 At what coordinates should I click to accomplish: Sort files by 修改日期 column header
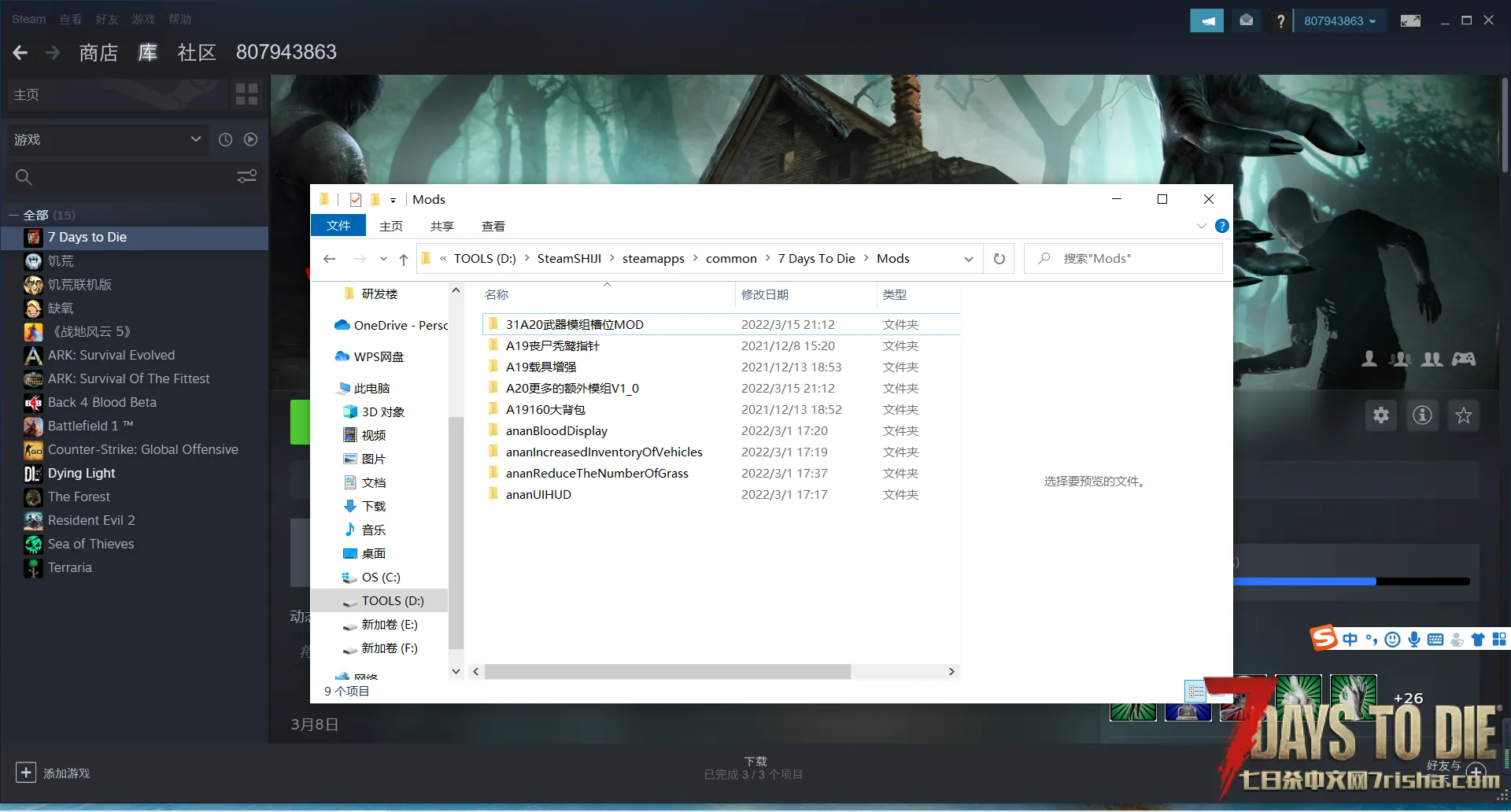pyautogui.click(x=765, y=295)
